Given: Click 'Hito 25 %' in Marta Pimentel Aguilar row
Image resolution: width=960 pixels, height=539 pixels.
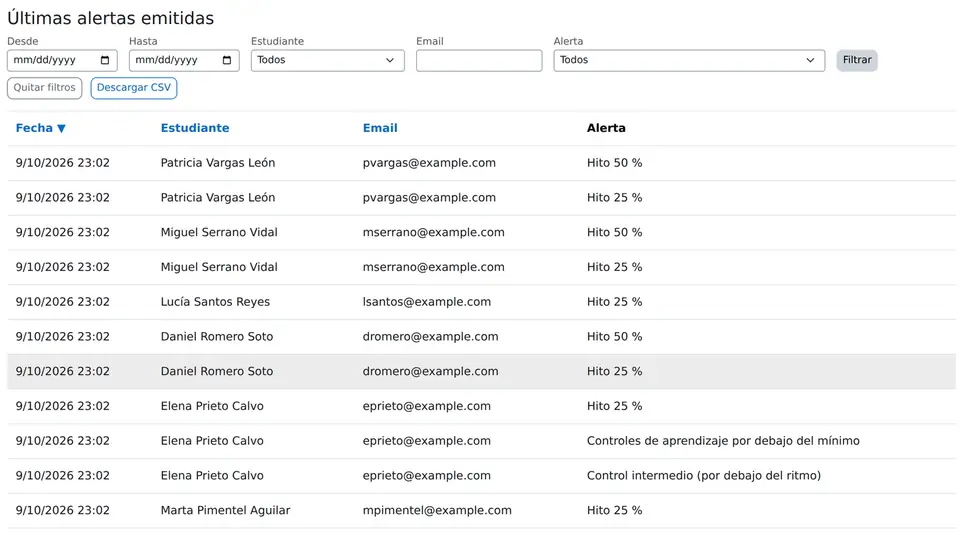Looking at the screenshot, I should (x=614, y=510).
